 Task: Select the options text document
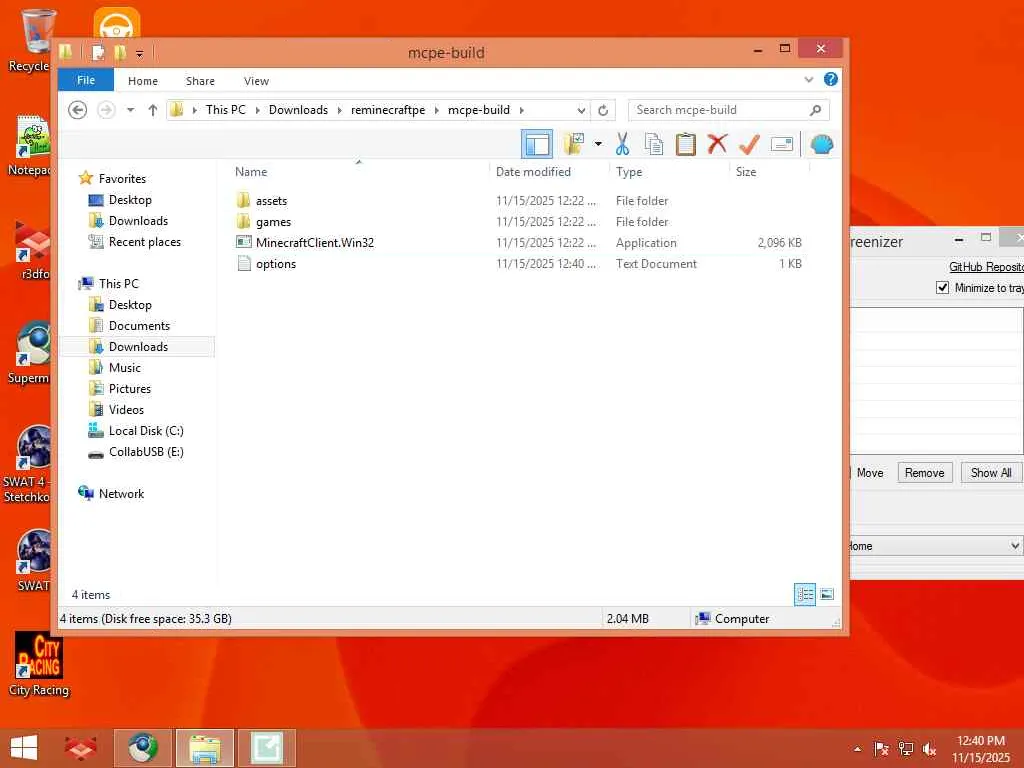tap(276, 263)
